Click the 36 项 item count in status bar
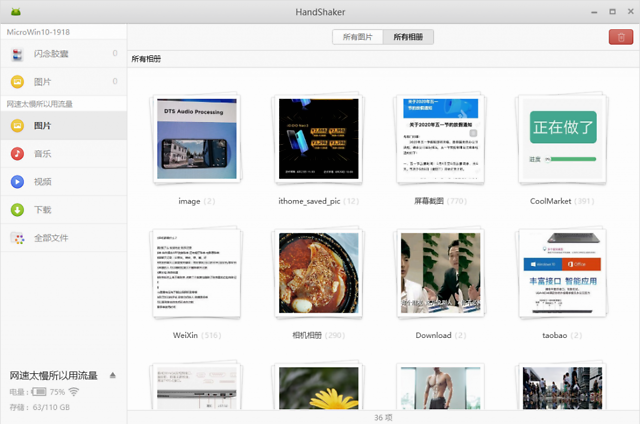This screenshot has width=640, height=424. (383, 417)
